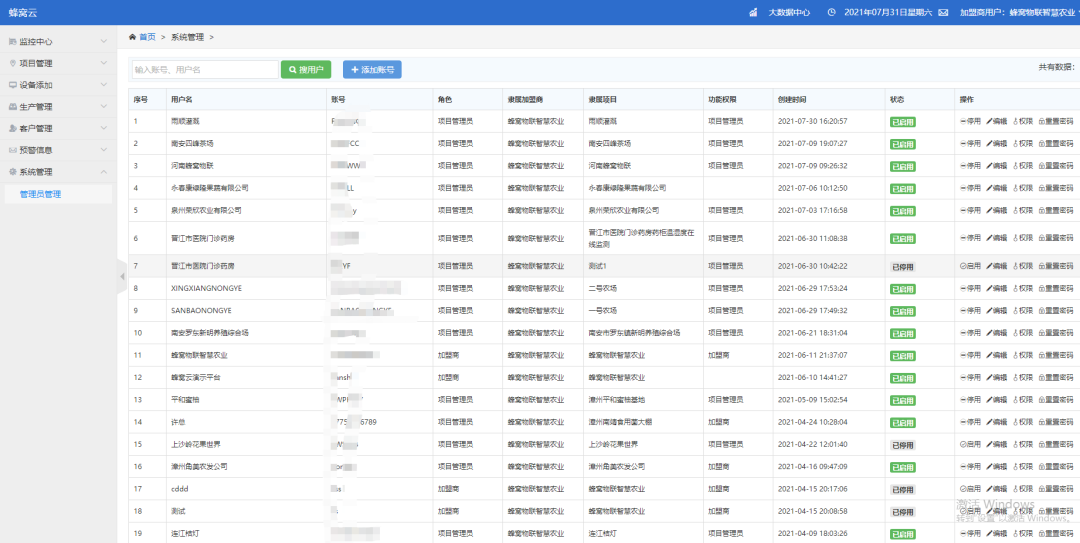Screen dimensions: 1080x543
Task: Disable the account in row 12 via 停用
Action: click(970, 378)
